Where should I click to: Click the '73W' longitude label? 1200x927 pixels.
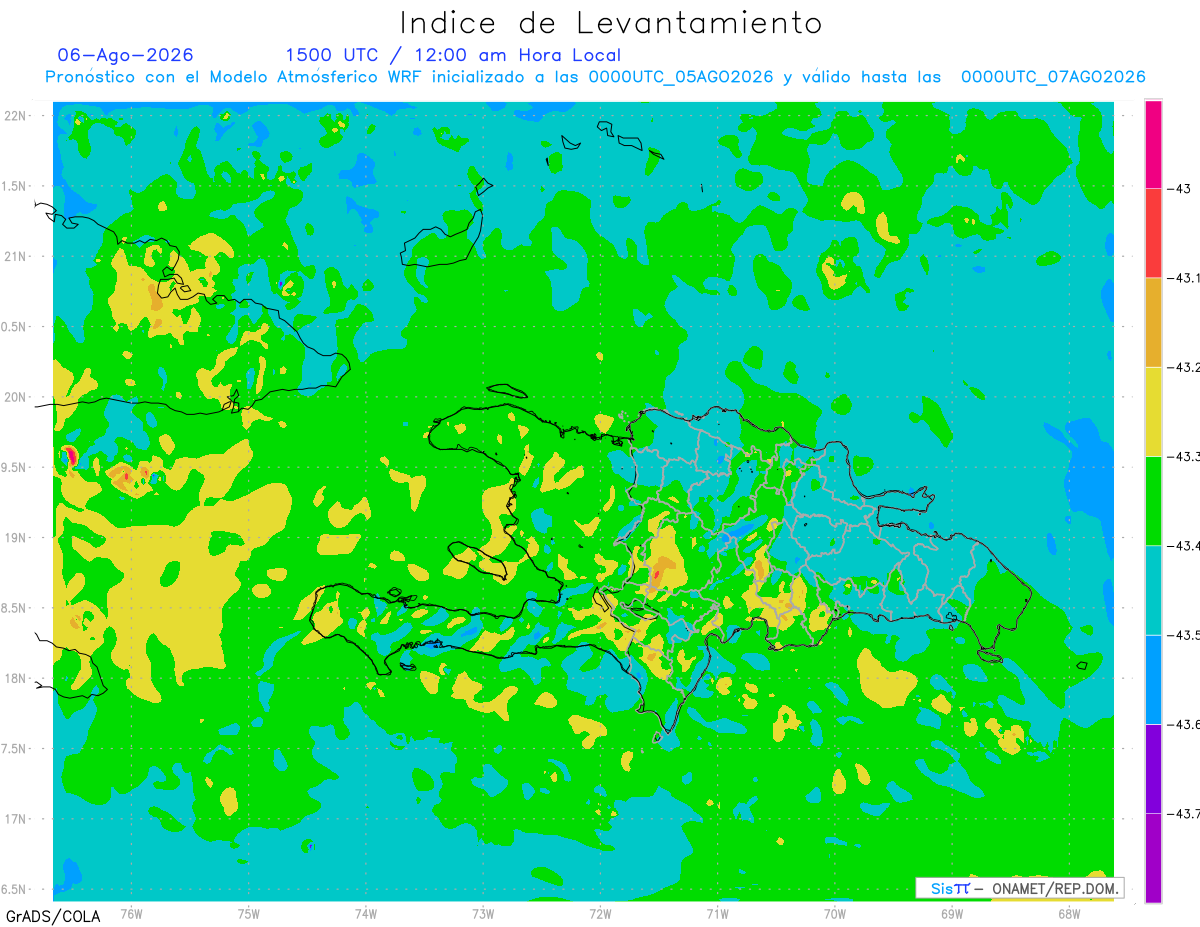pos(483,914)
